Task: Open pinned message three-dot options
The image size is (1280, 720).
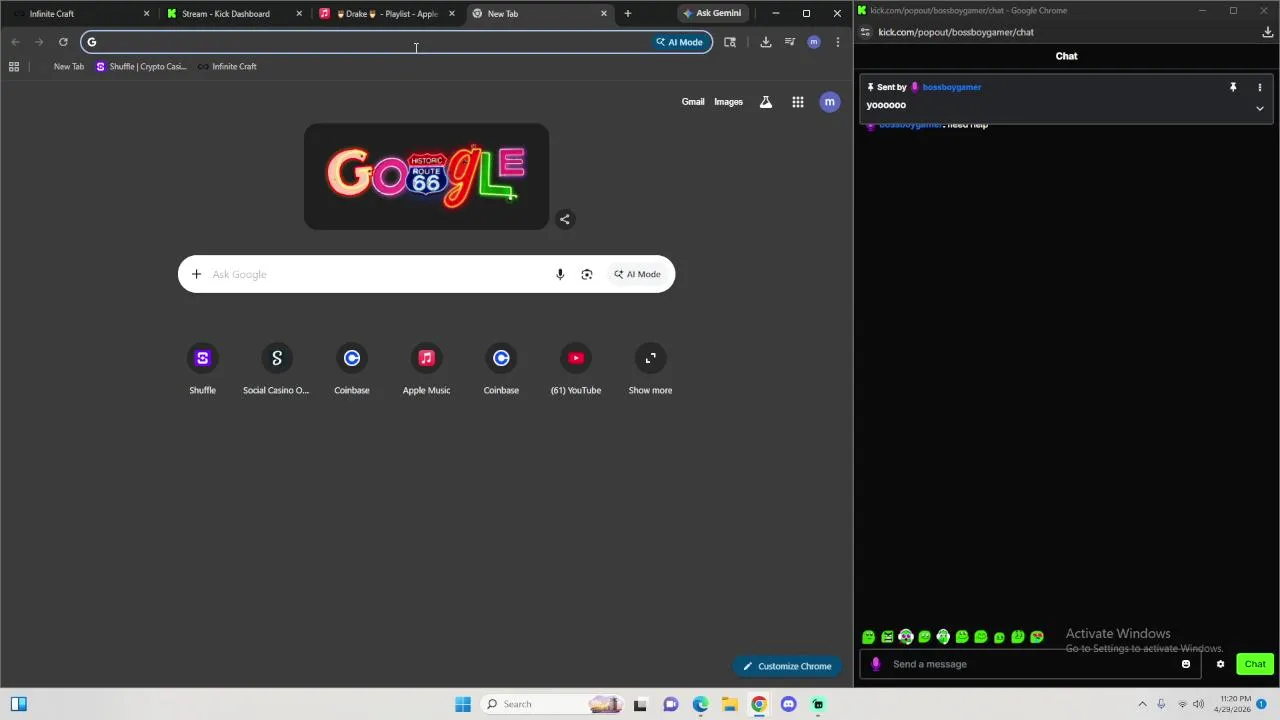Action: pos(1260,87)
